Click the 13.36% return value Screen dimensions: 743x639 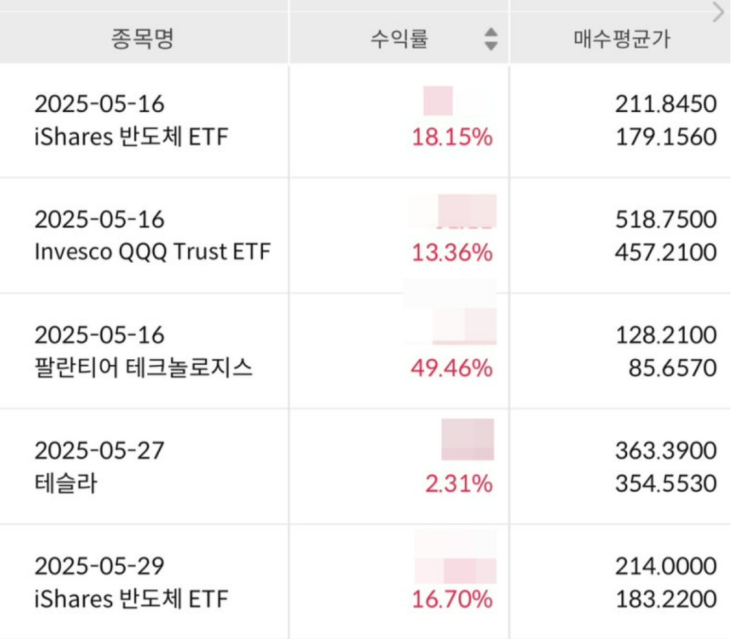click(x=452, y=252)
